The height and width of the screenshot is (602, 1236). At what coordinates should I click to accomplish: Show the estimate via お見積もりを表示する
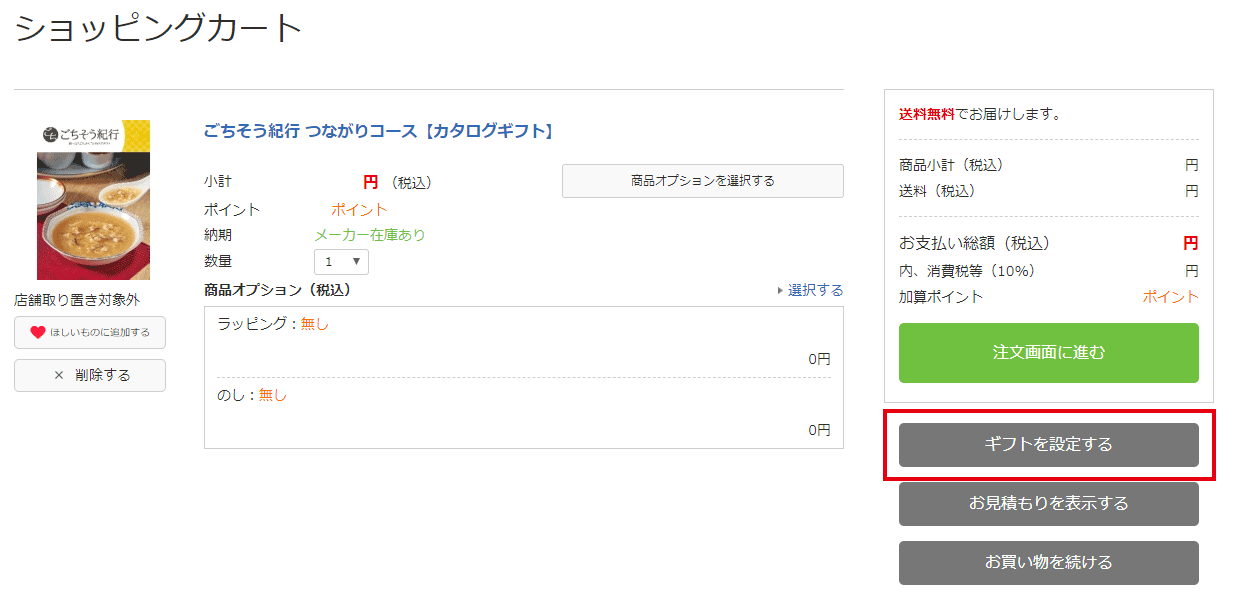(1048, 503)
